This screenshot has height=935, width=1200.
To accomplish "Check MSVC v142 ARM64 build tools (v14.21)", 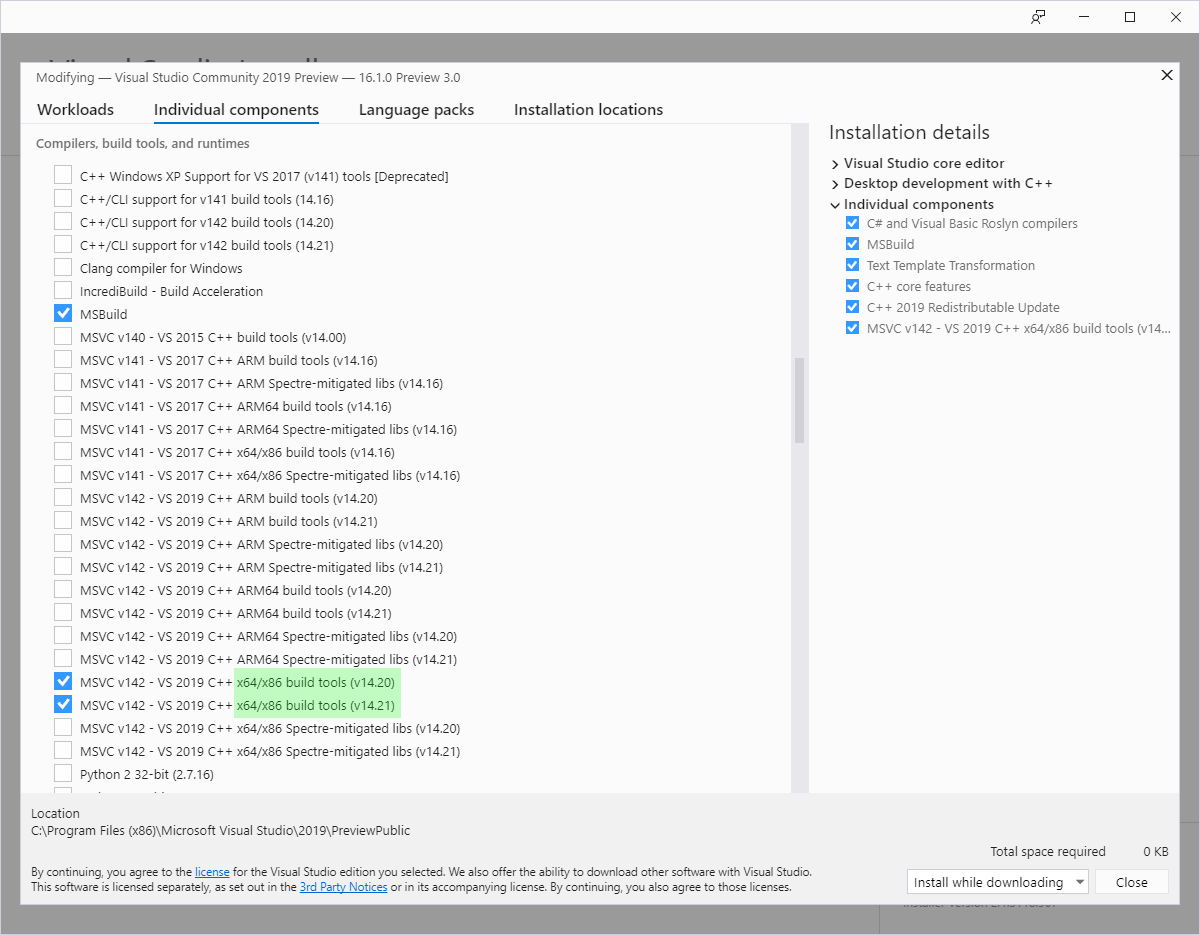I will [63, 613].
